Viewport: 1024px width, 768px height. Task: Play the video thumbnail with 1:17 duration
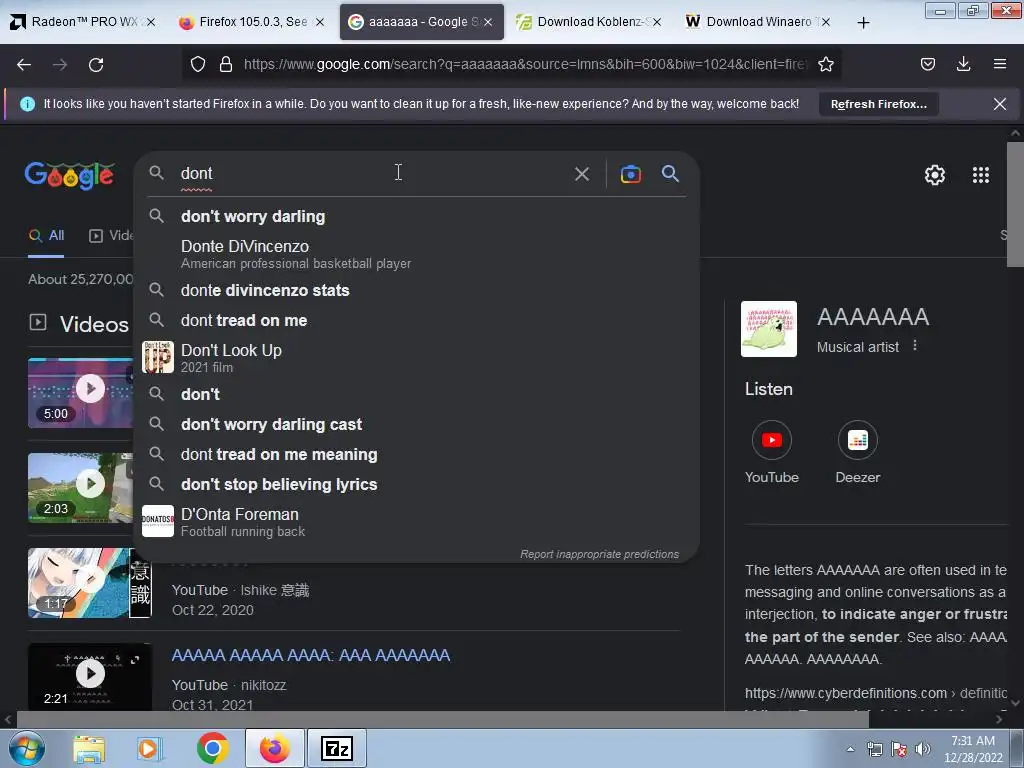(90, 583)
